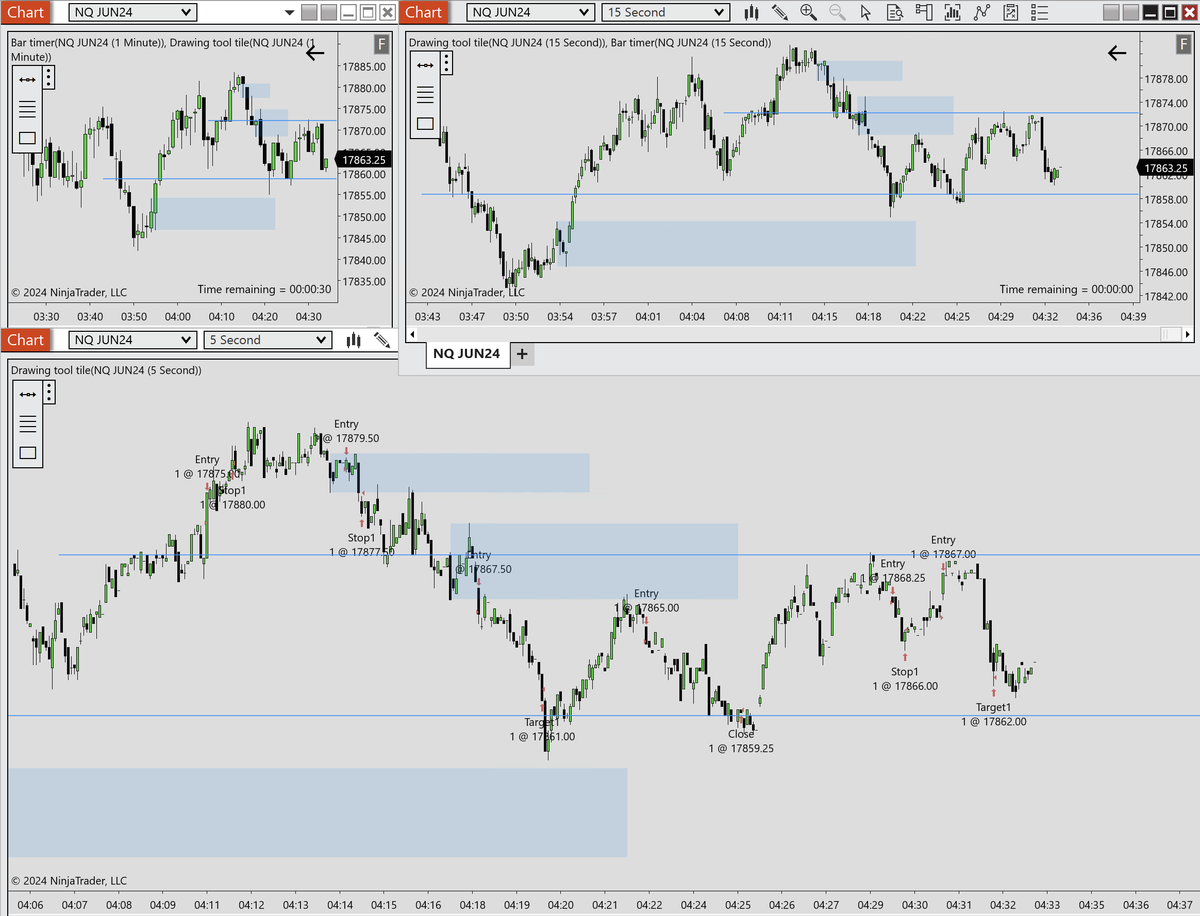
Task: Click left arrow on 15 Second chart
Action: coord(1117,53)
